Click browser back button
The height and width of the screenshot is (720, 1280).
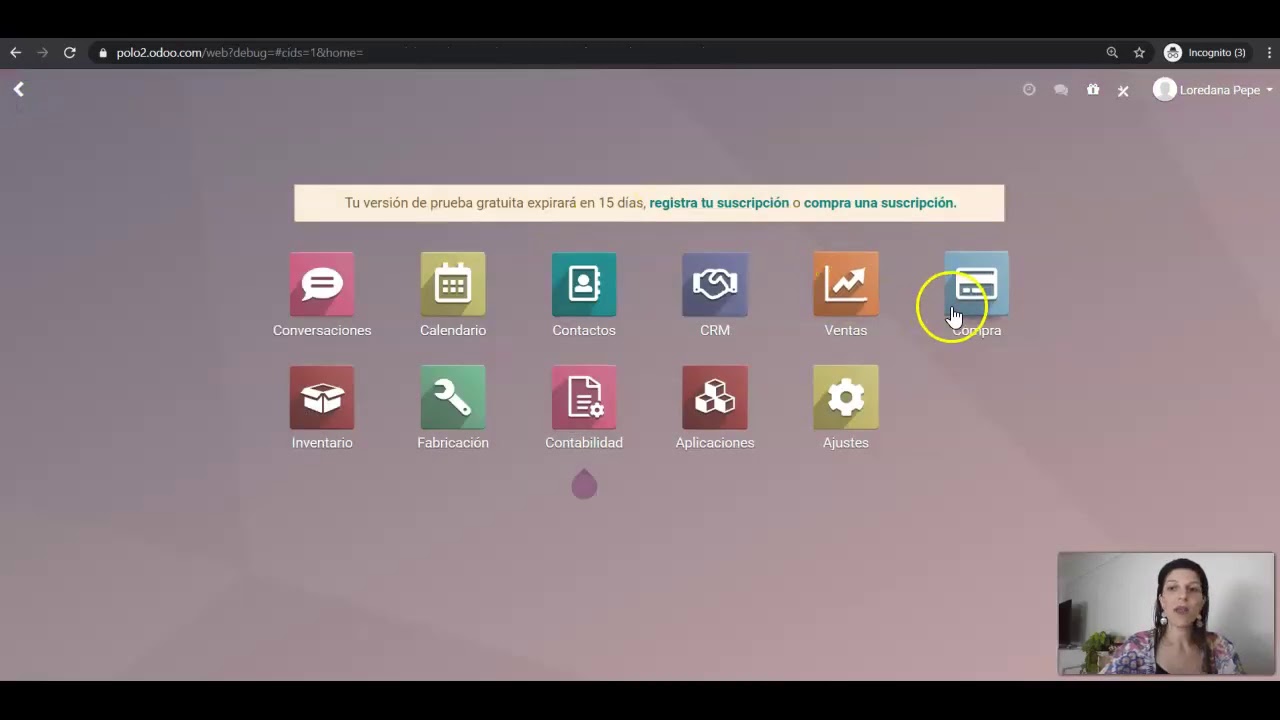[15, 53]
